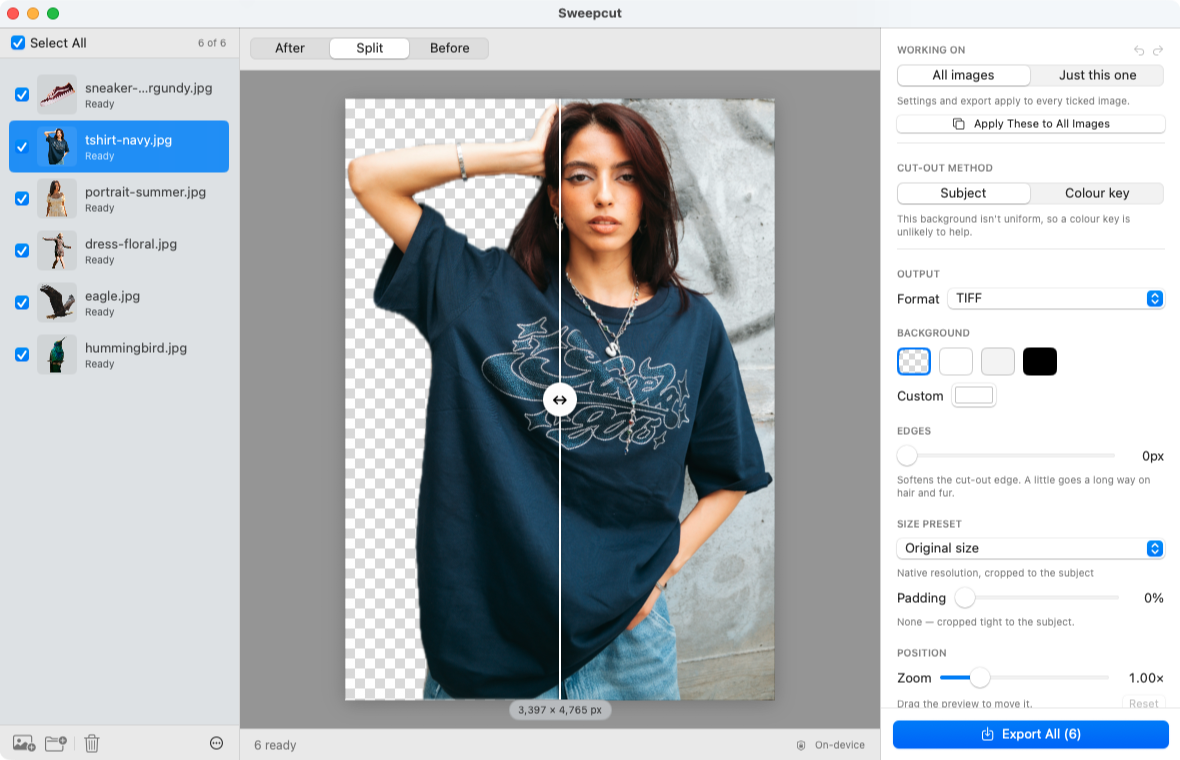Image resolution: width=1180 pixels, height=760 pixels.
Task: Select hummingbird.jpg thumbnail
Action: click(57, 354)
